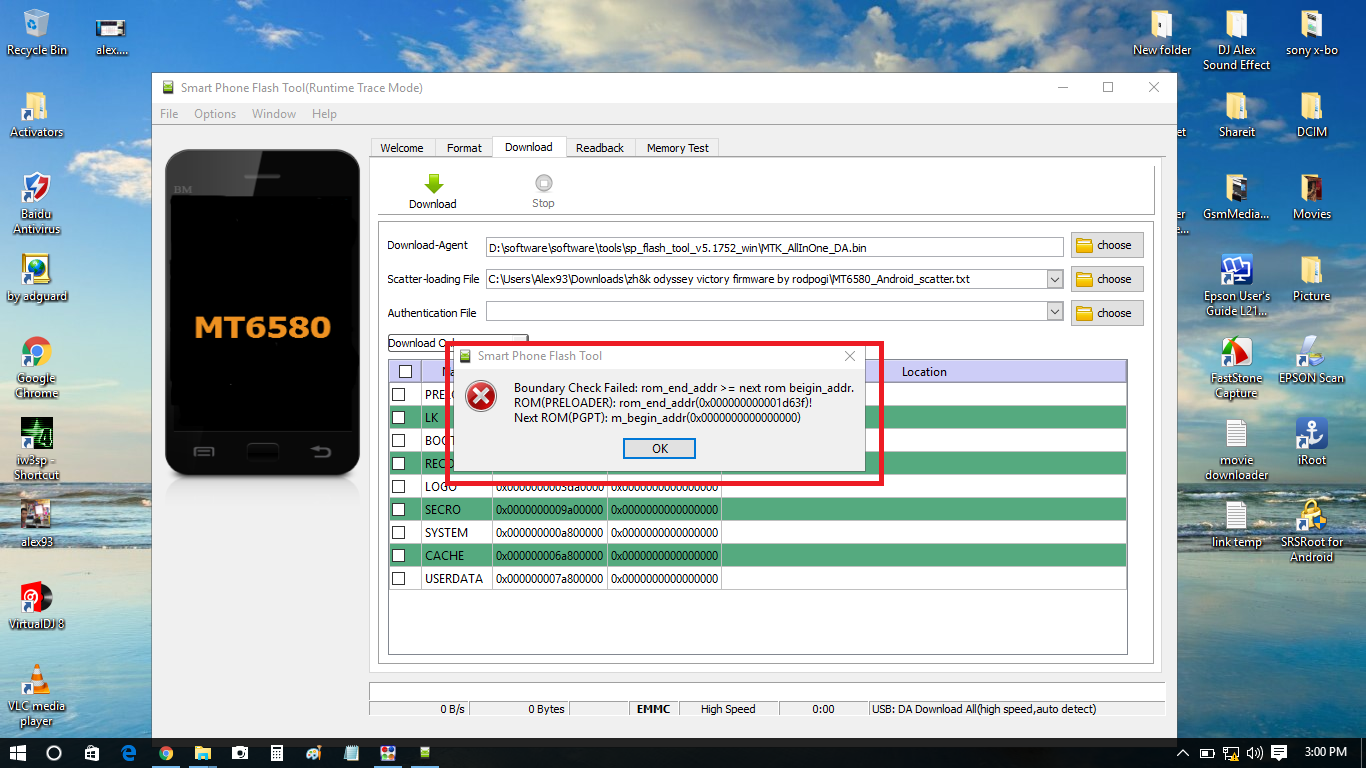Toggle the select-all header checkbox
Image resolution: width=1366 pixels, height=768 pixels.
click(405, 372)
